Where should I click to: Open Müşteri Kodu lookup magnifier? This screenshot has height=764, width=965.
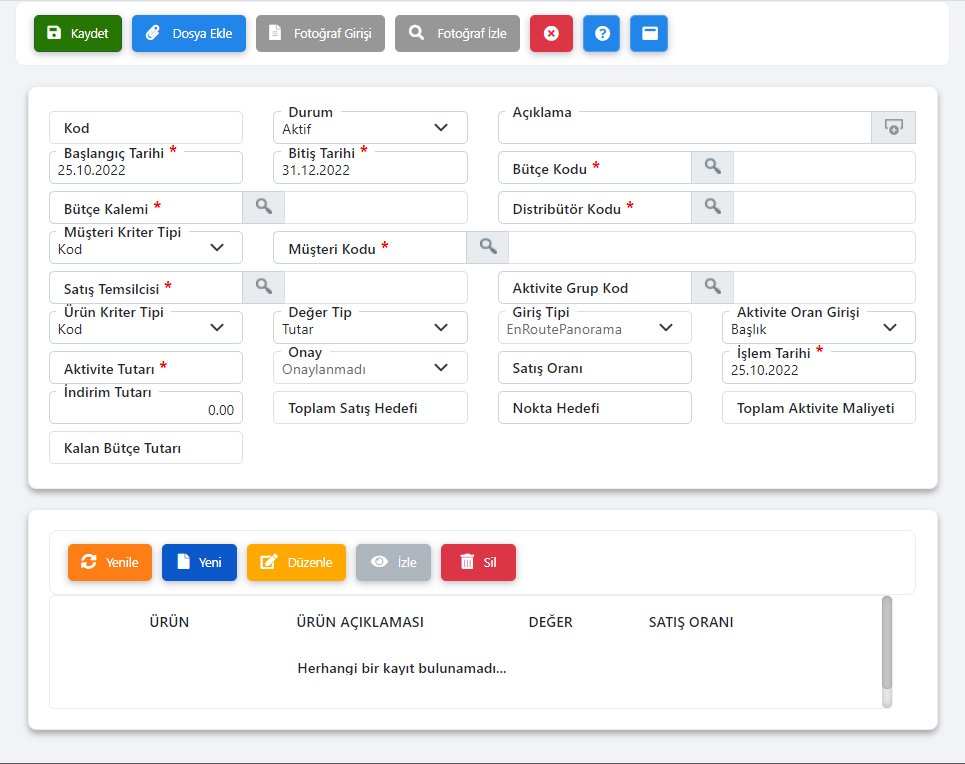click(487, 247)
